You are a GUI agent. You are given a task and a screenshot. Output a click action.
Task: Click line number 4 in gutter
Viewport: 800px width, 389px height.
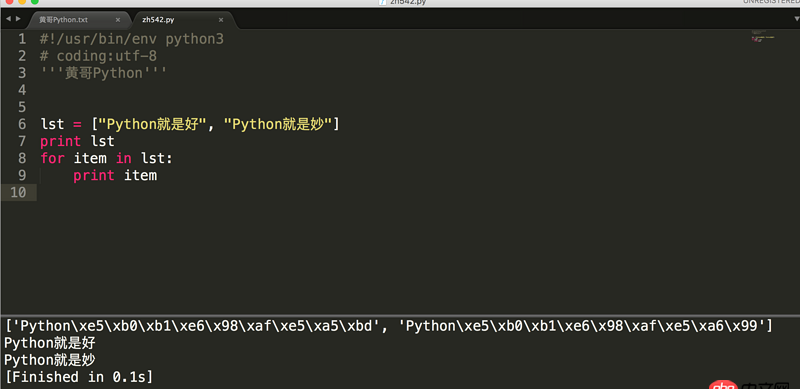click(x=21, y=90)
